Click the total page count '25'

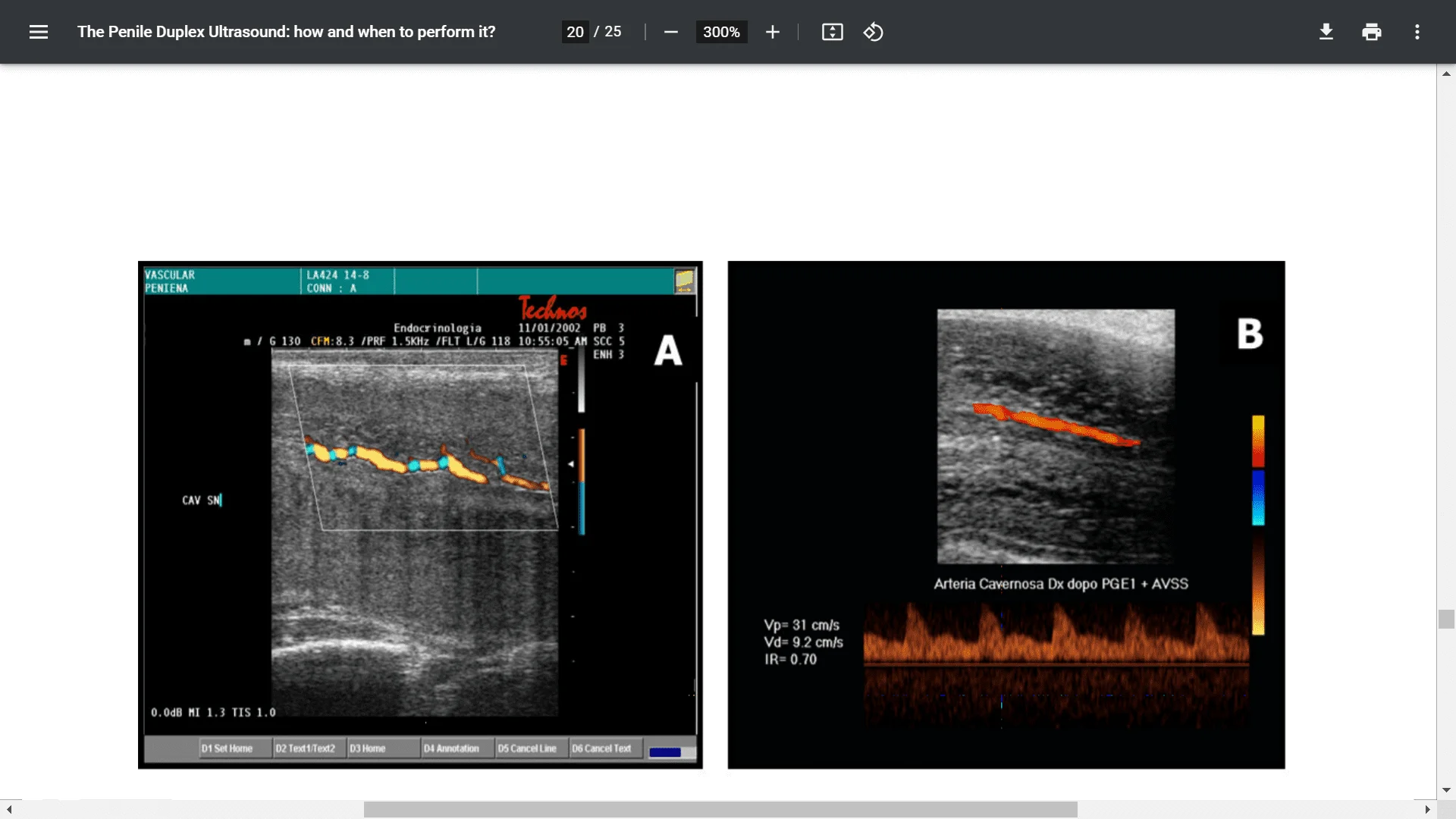(613, 32)
